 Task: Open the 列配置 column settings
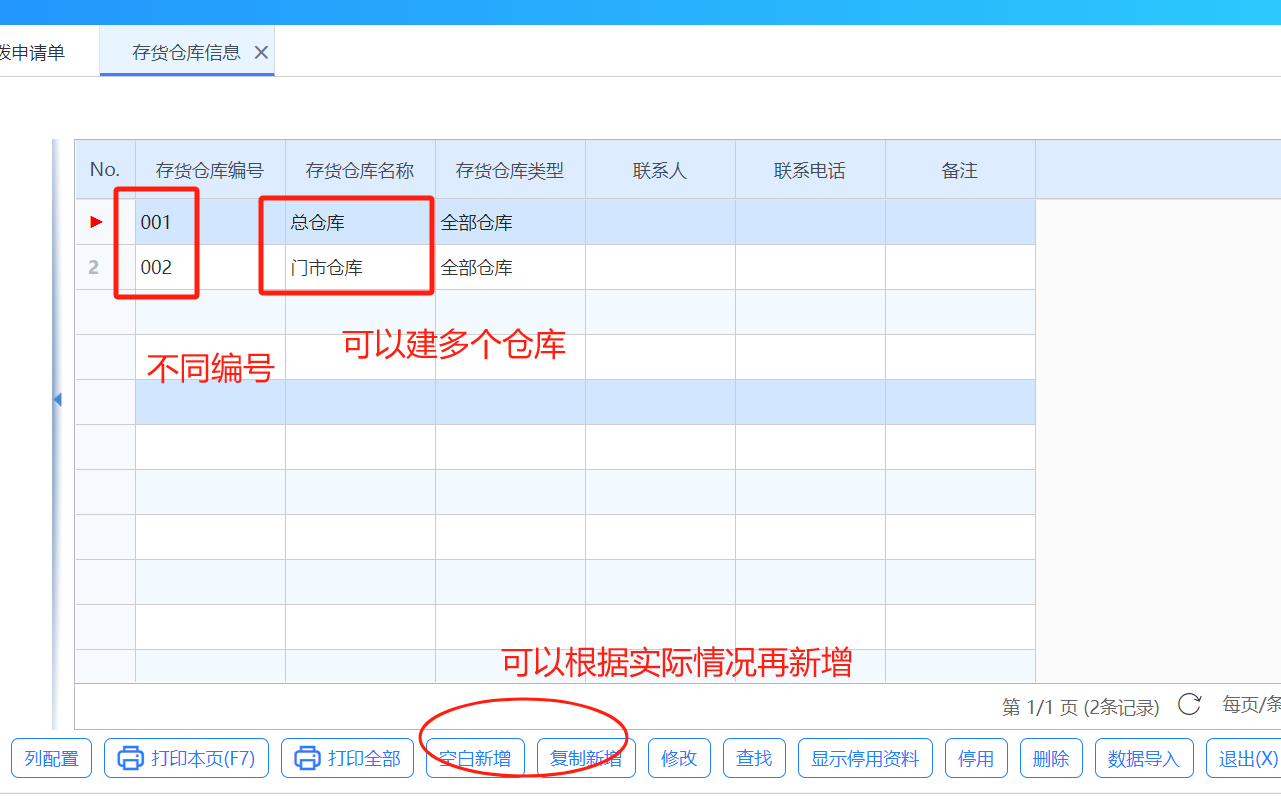coord(51,759)
